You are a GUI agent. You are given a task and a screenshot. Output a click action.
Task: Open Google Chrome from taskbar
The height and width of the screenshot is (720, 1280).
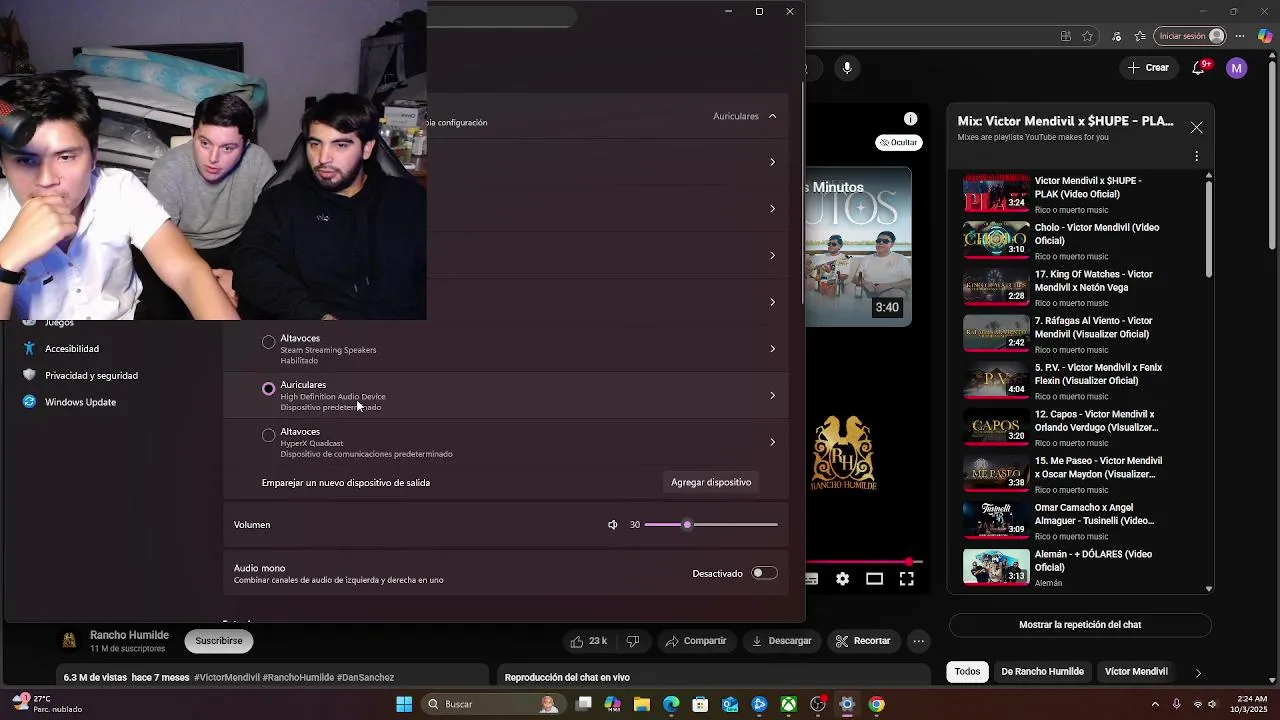876,704
